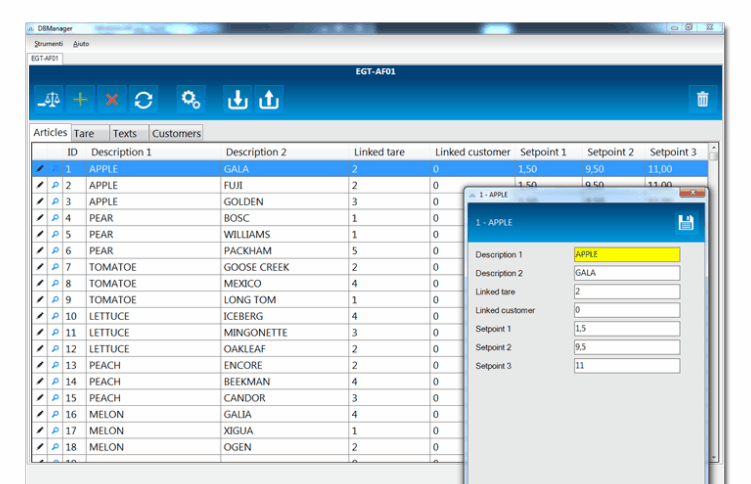Screen dimensions: 751x484
Task: Click pencil icon for BEEKMAN row
Action: tap(40, 381)
